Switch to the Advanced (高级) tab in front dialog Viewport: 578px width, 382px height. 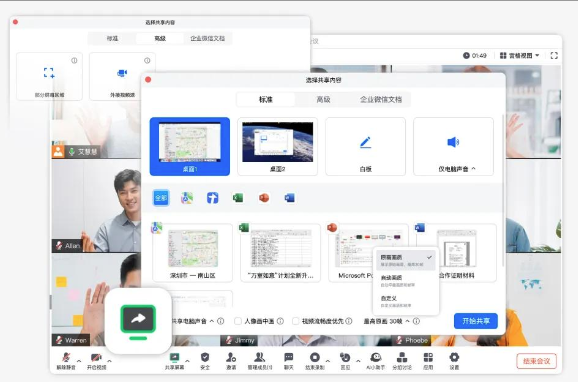click(323, 99)
